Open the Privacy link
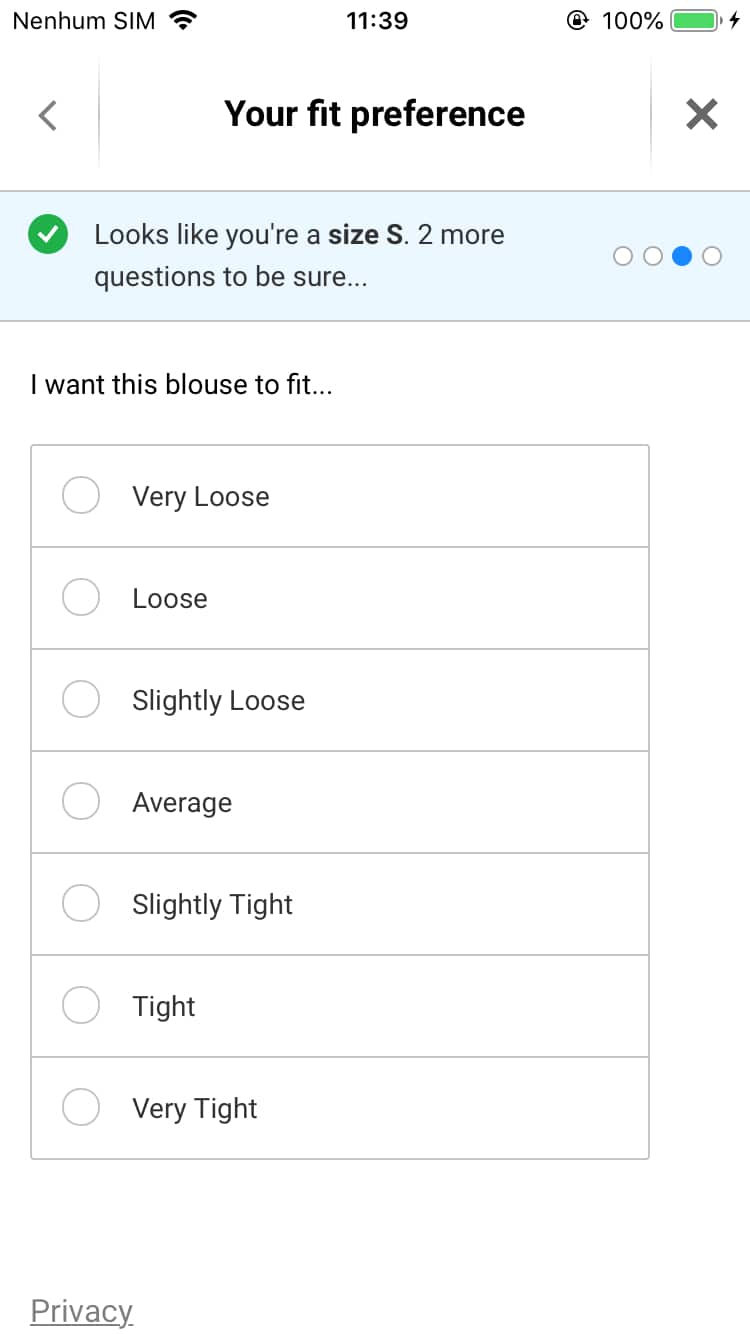Image resolution: width=750 pixels, height=1334 pixels. point(81,1311)
